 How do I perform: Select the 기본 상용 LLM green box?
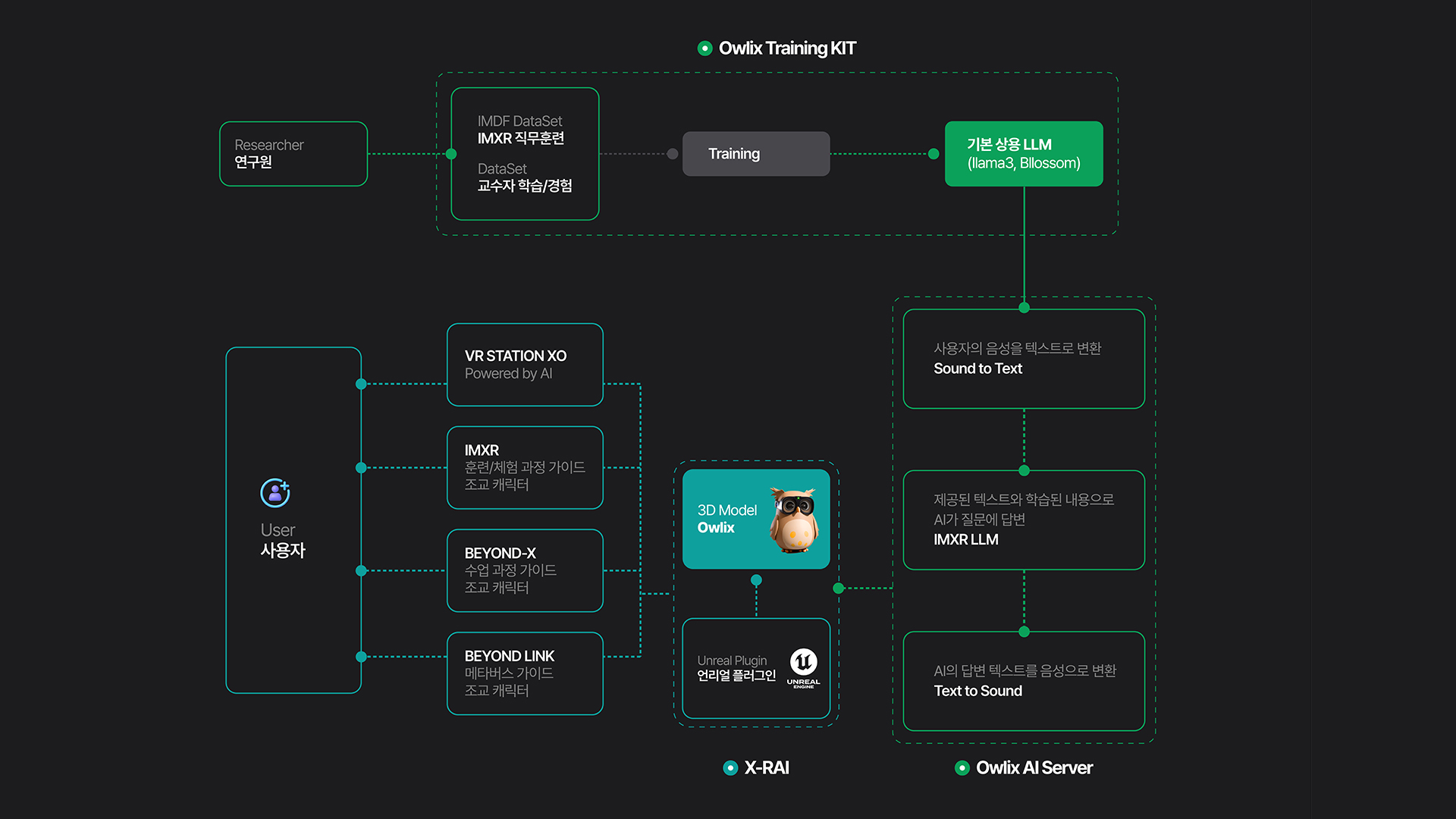[1024, 154]
